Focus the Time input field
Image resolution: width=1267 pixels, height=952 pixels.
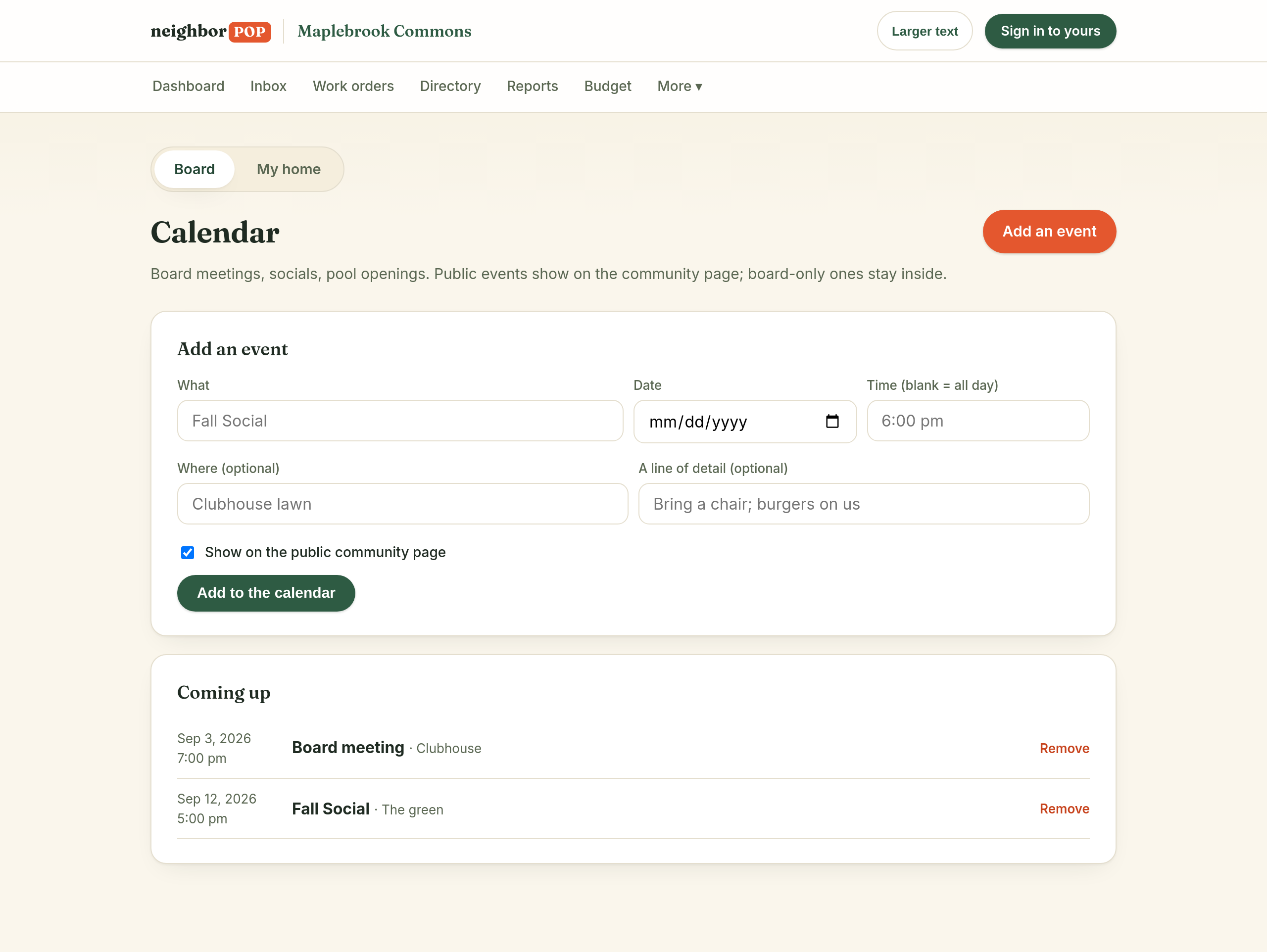978,421
